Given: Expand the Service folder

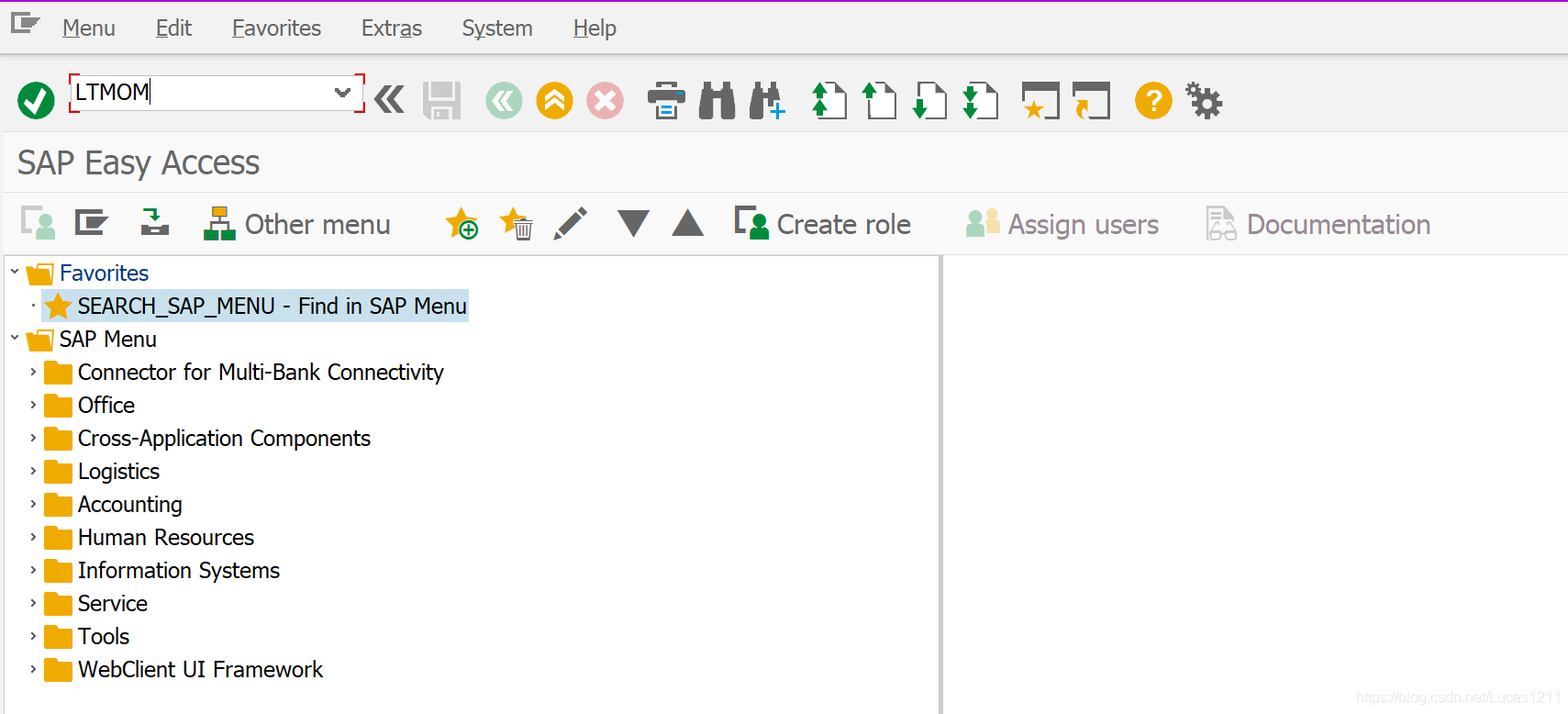Looking at the screenshot, I should 33,603.
